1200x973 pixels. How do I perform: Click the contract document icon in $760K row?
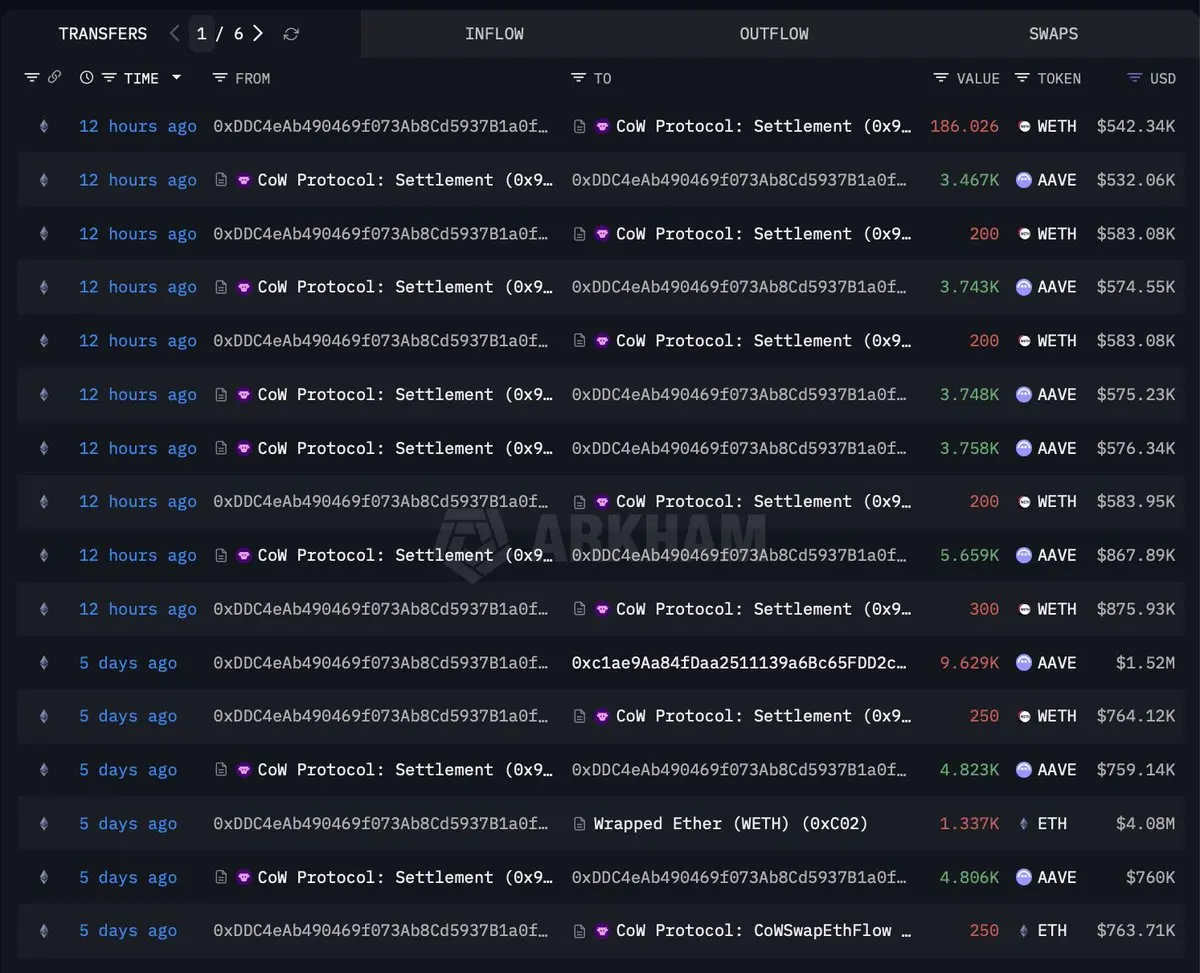pyautogui.click(x=221, y=878)
